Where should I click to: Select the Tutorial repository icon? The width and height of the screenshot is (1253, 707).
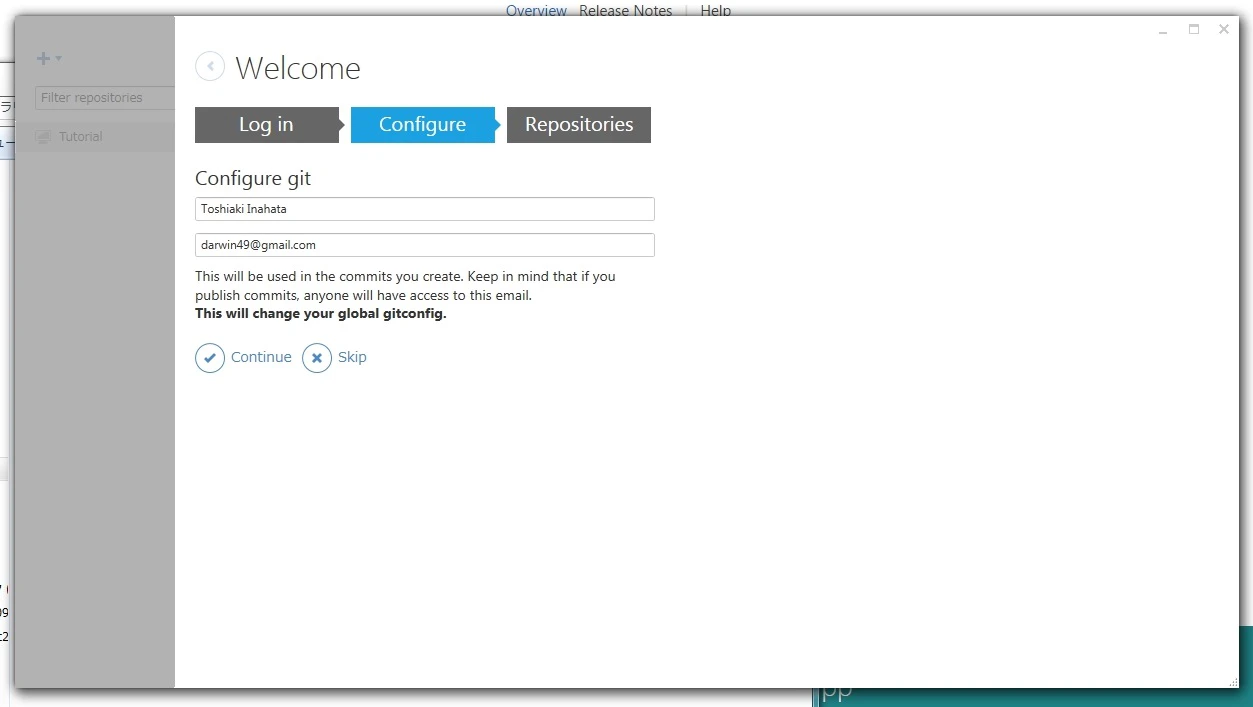point(44,137)
